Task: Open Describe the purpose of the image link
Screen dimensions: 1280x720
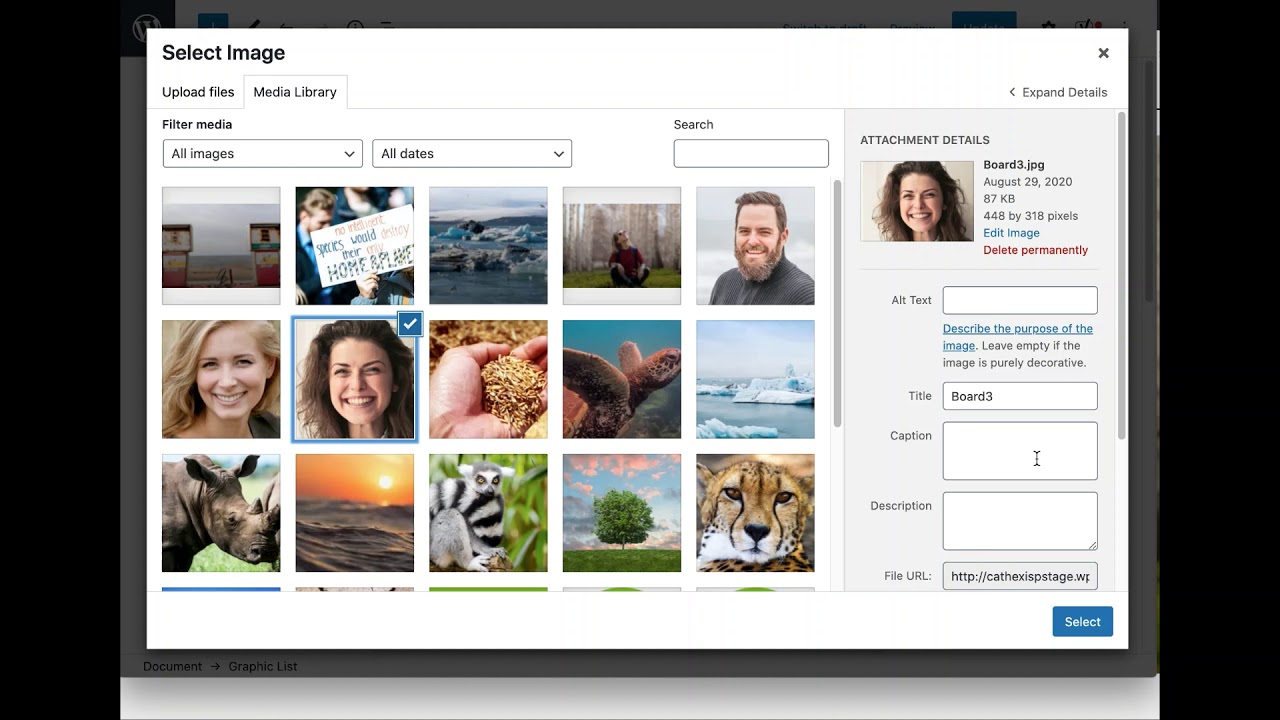Action: (x=1017, y=337)
